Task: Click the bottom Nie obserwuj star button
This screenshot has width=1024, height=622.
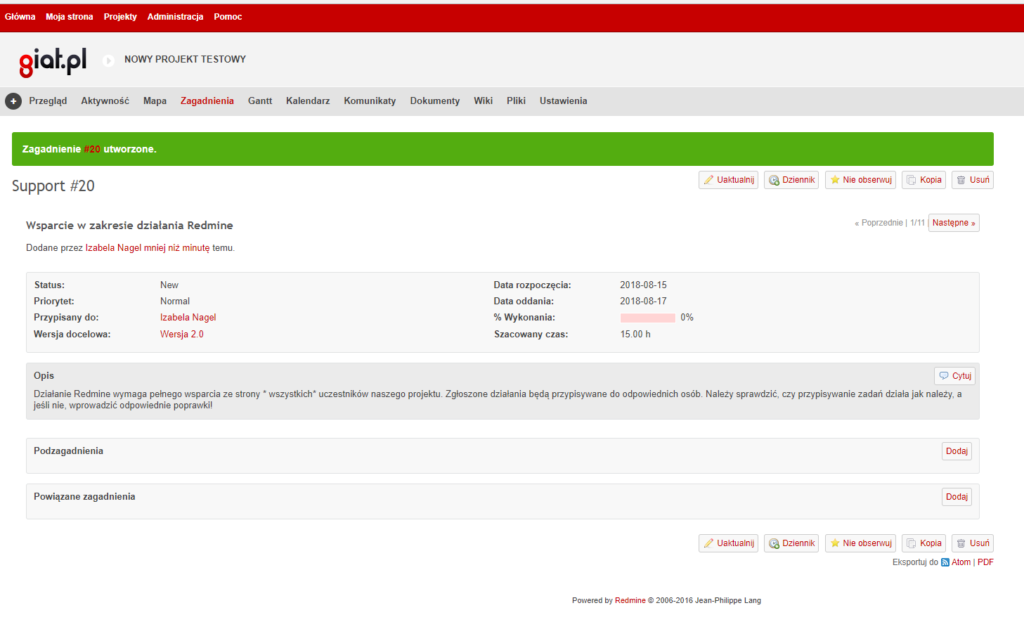Action: (x=860, y=543)
